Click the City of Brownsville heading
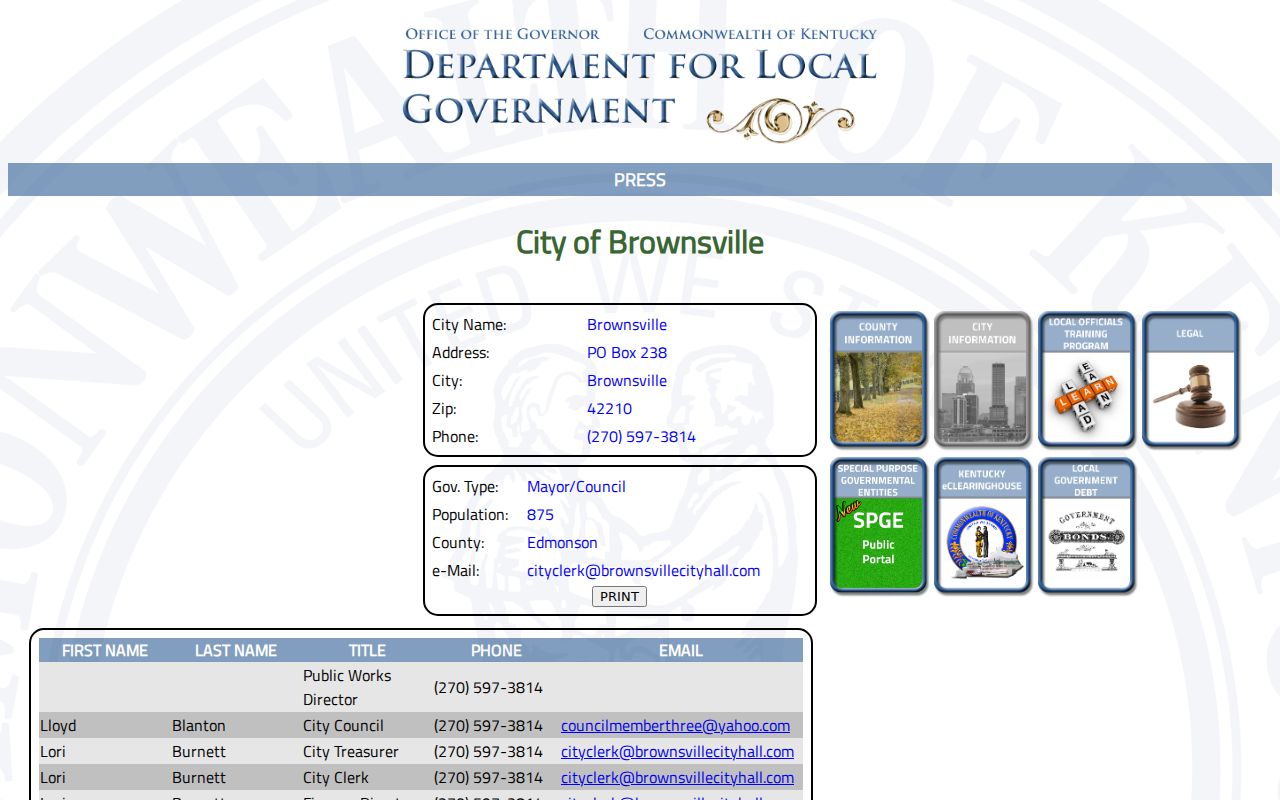 (x=640, y=243)
